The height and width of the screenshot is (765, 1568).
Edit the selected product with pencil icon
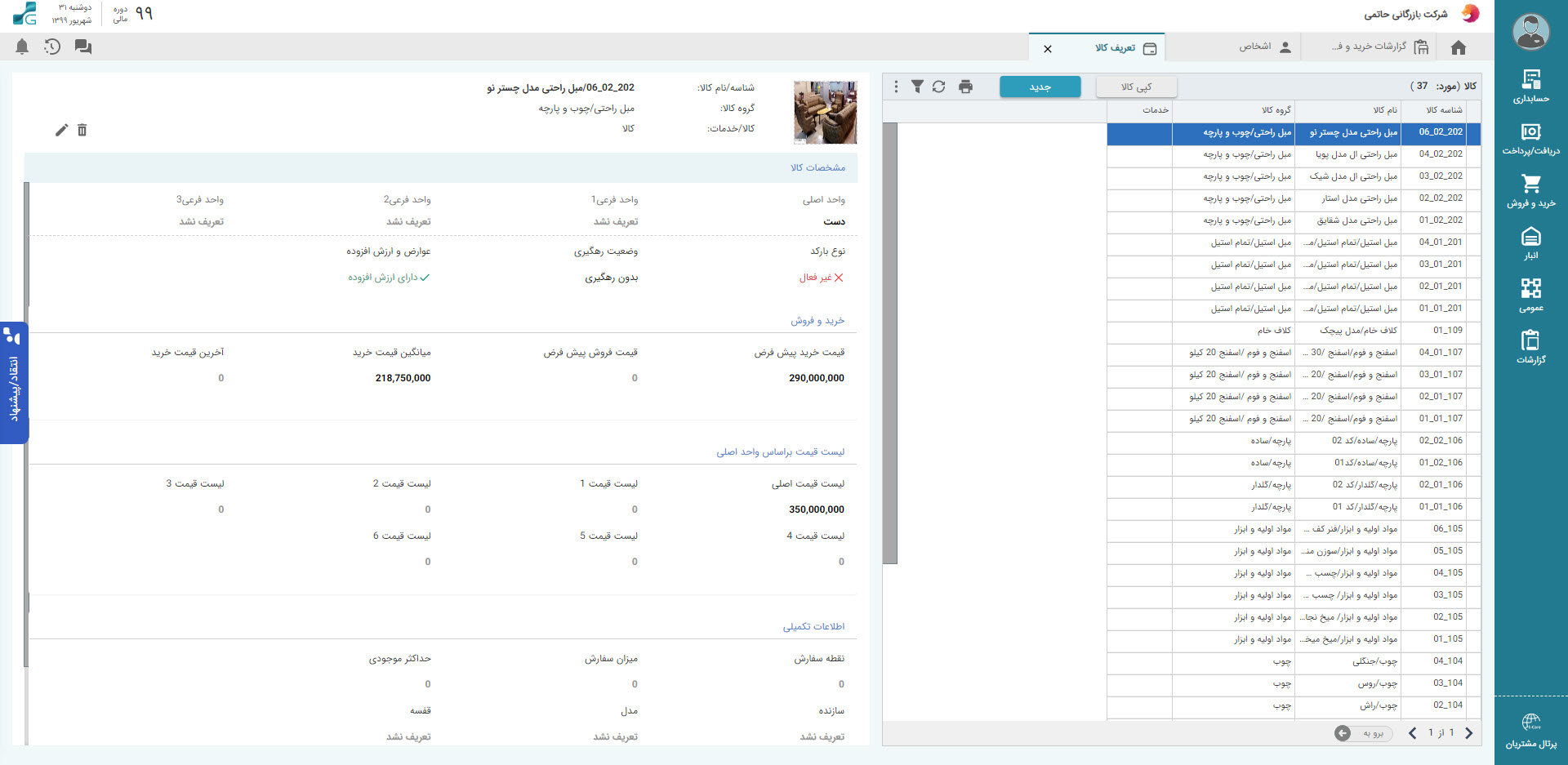pos(61,130)
